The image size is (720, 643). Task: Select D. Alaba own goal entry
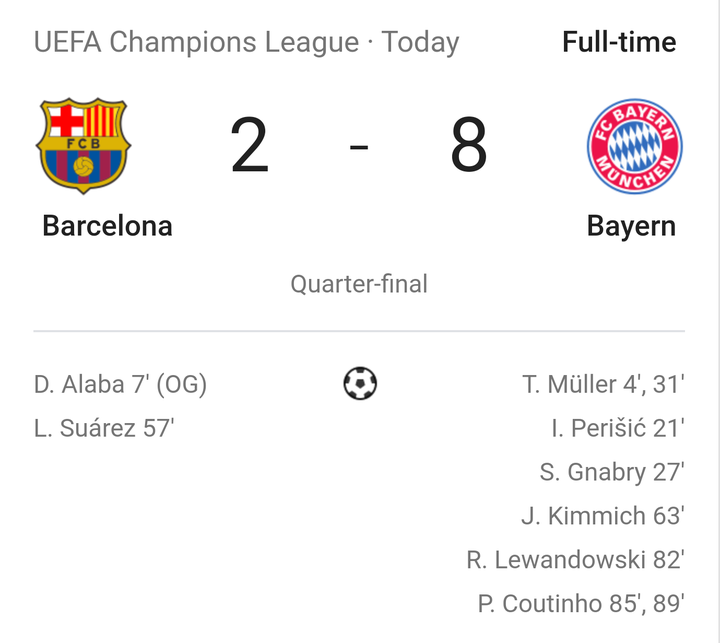click(120, 384)
